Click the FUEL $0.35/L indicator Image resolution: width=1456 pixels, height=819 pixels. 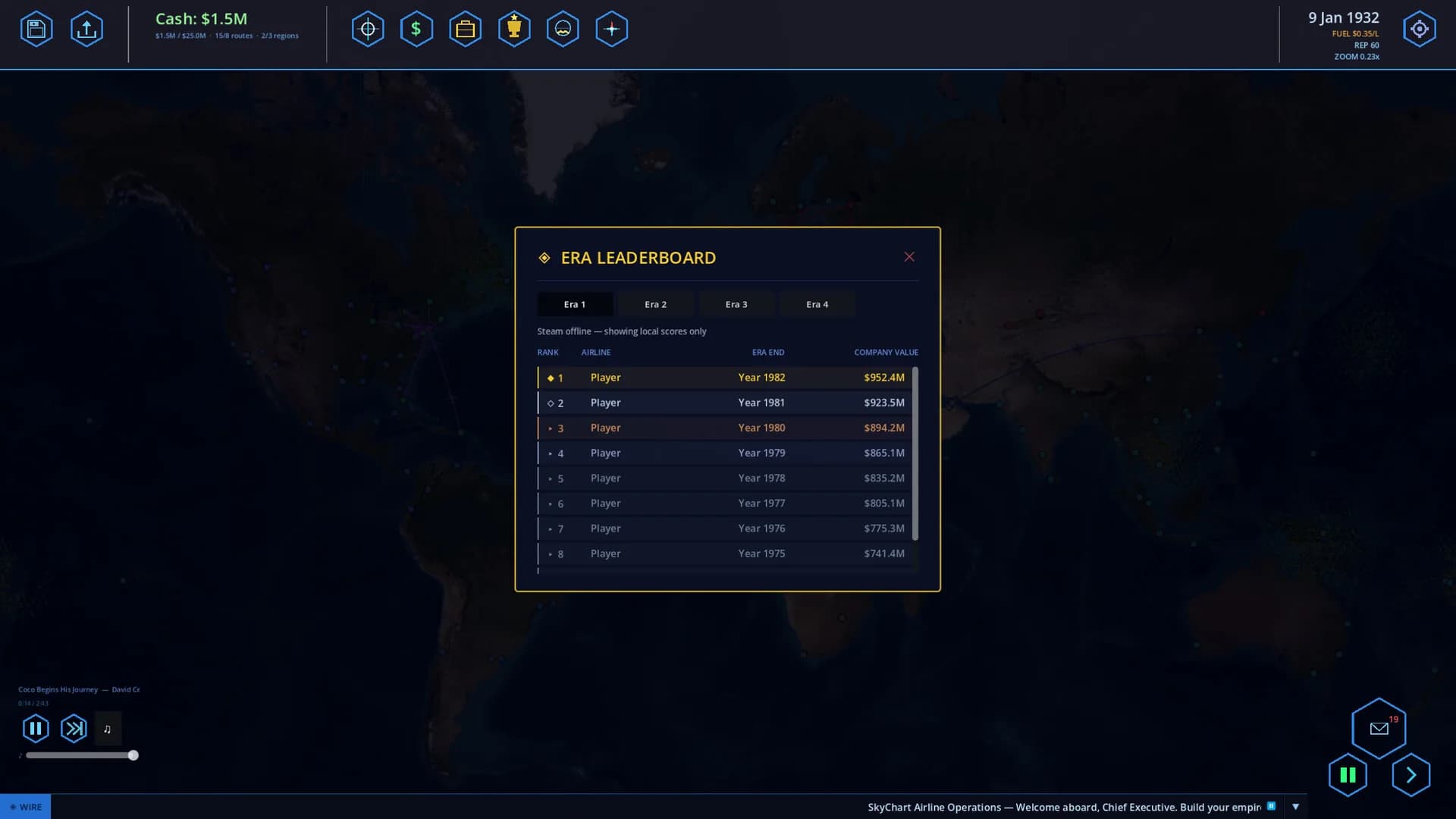[x=1355, y=34]
